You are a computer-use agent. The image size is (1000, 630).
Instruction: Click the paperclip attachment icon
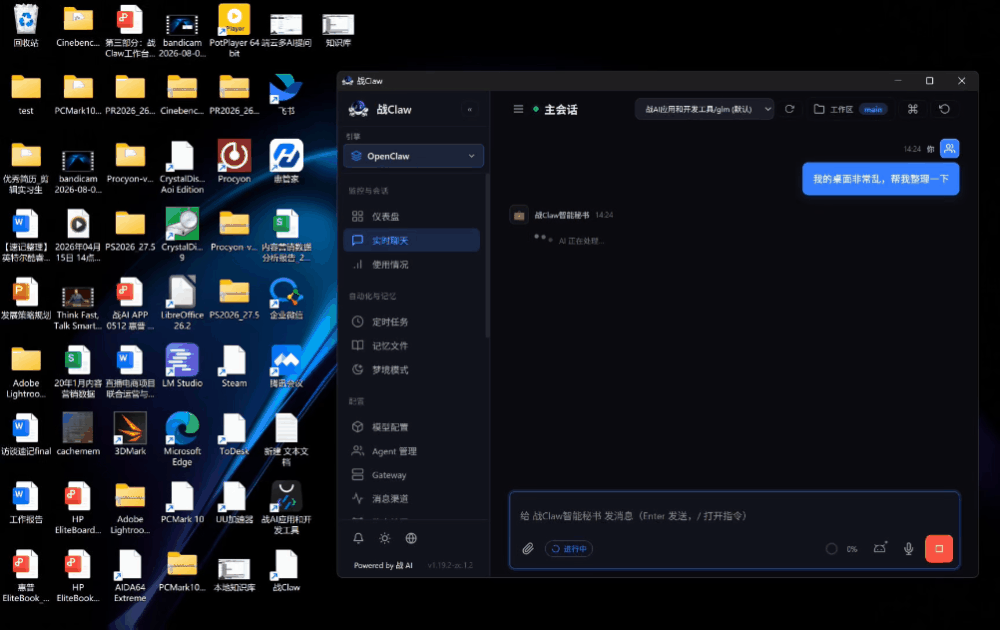pyautogui.click(x=528, y=548)
